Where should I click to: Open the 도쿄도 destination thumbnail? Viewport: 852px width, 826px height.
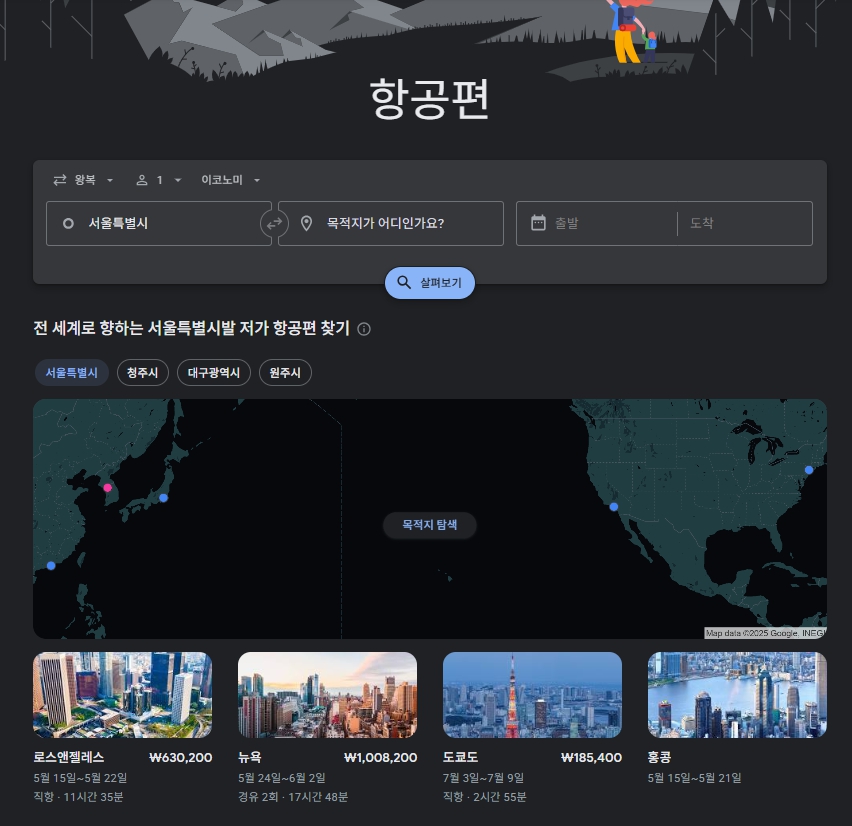[532, 695]
